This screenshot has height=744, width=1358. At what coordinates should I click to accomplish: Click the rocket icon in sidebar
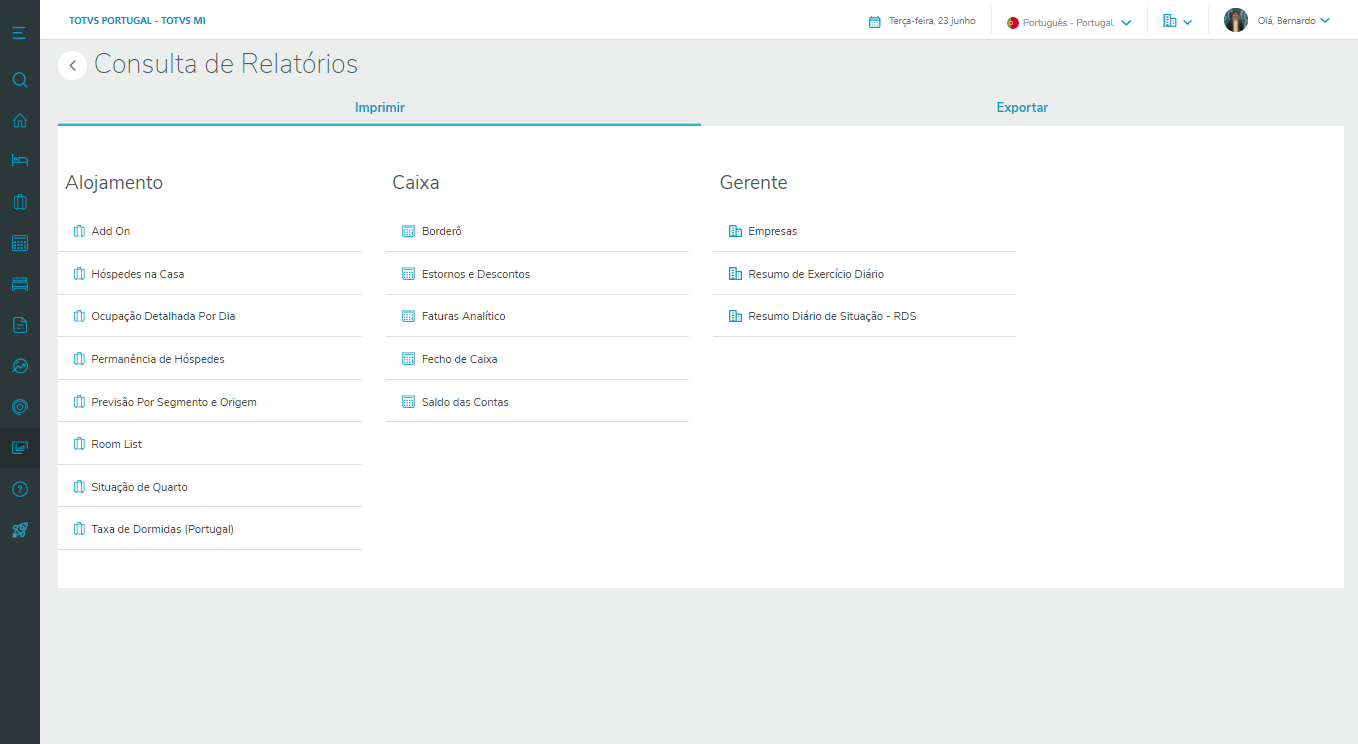coord(19,530)
